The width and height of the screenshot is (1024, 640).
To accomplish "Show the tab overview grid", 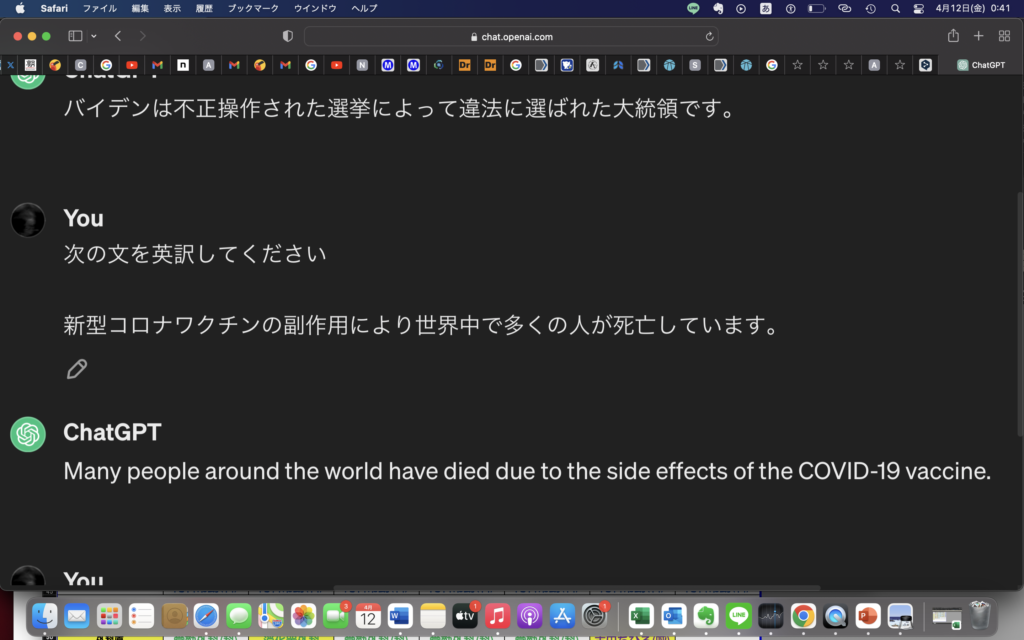I will coord(1004,36).
